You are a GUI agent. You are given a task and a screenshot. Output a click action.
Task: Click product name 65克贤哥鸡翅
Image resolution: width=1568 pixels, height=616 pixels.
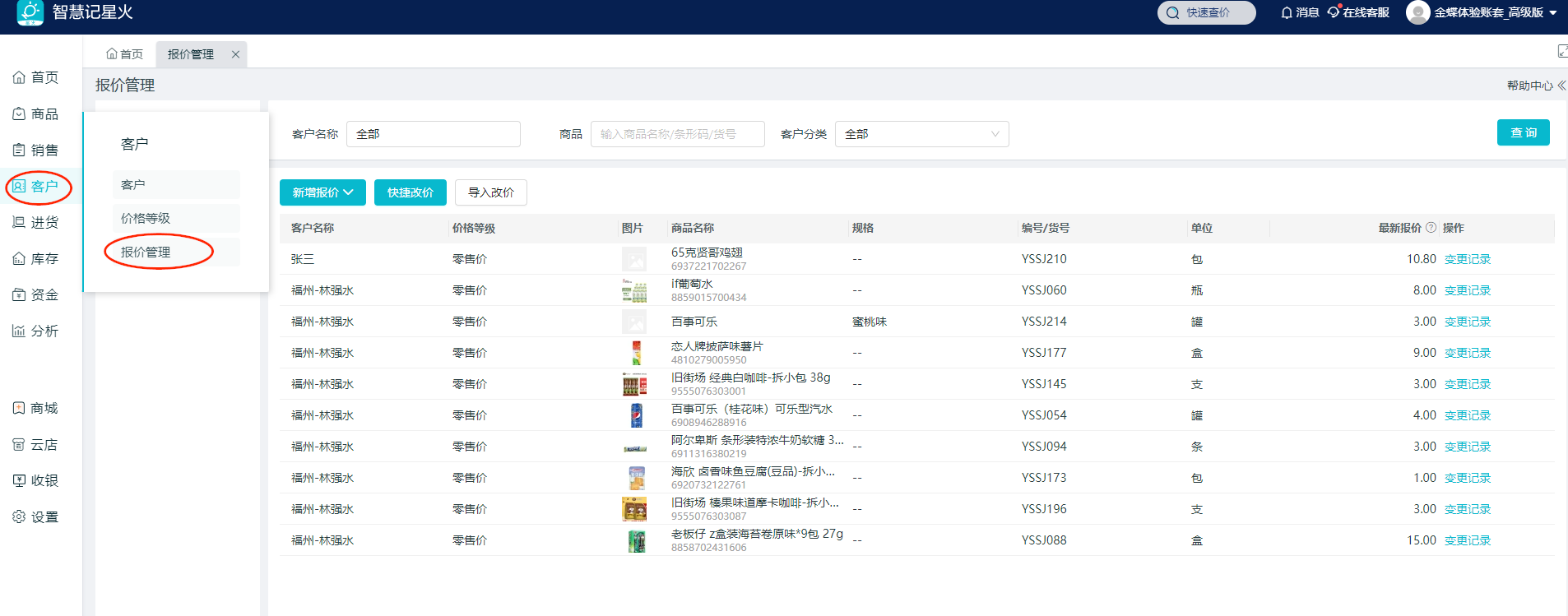707,252
